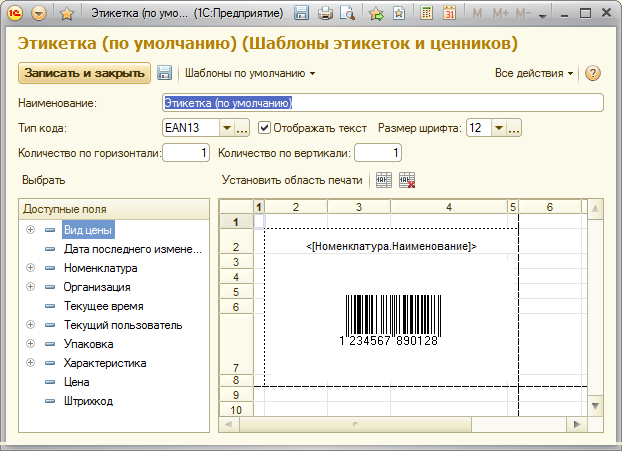Toggle the 'Отображать текст' checkbox
Screen dimensions: 622x451
[264, 128]
